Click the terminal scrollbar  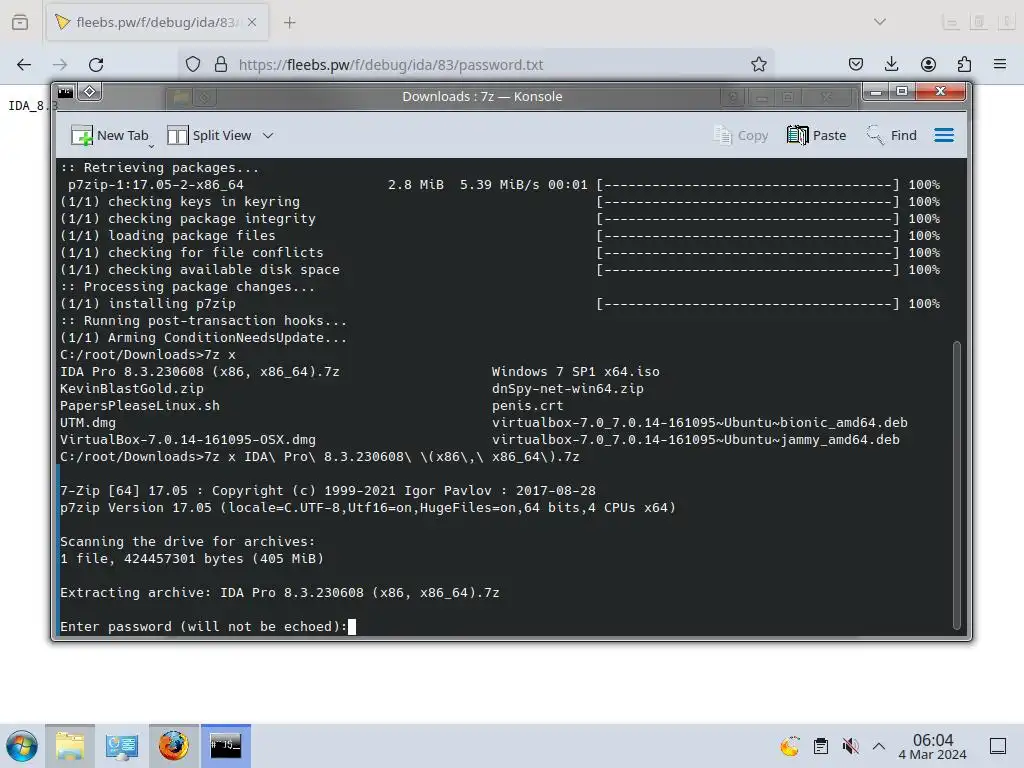957,485
